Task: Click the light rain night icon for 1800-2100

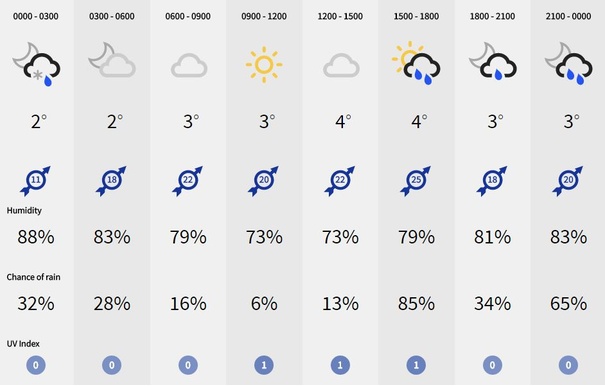Action: click(x=493, y=62)
